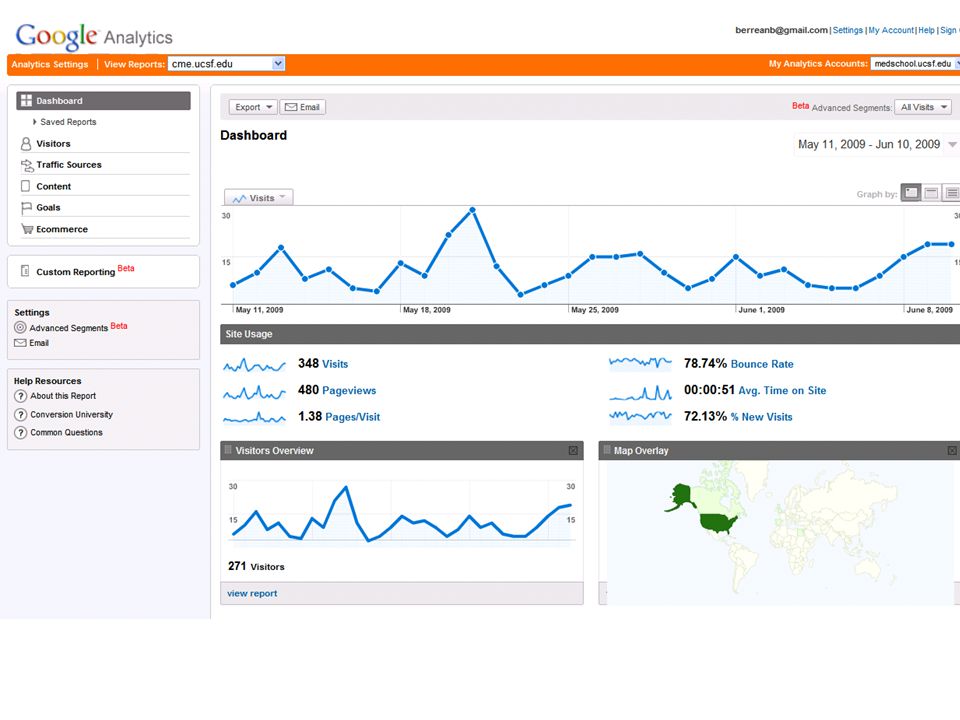The image size is (960, 720).
Task: Click Common Questions help link
Action: 66,432
